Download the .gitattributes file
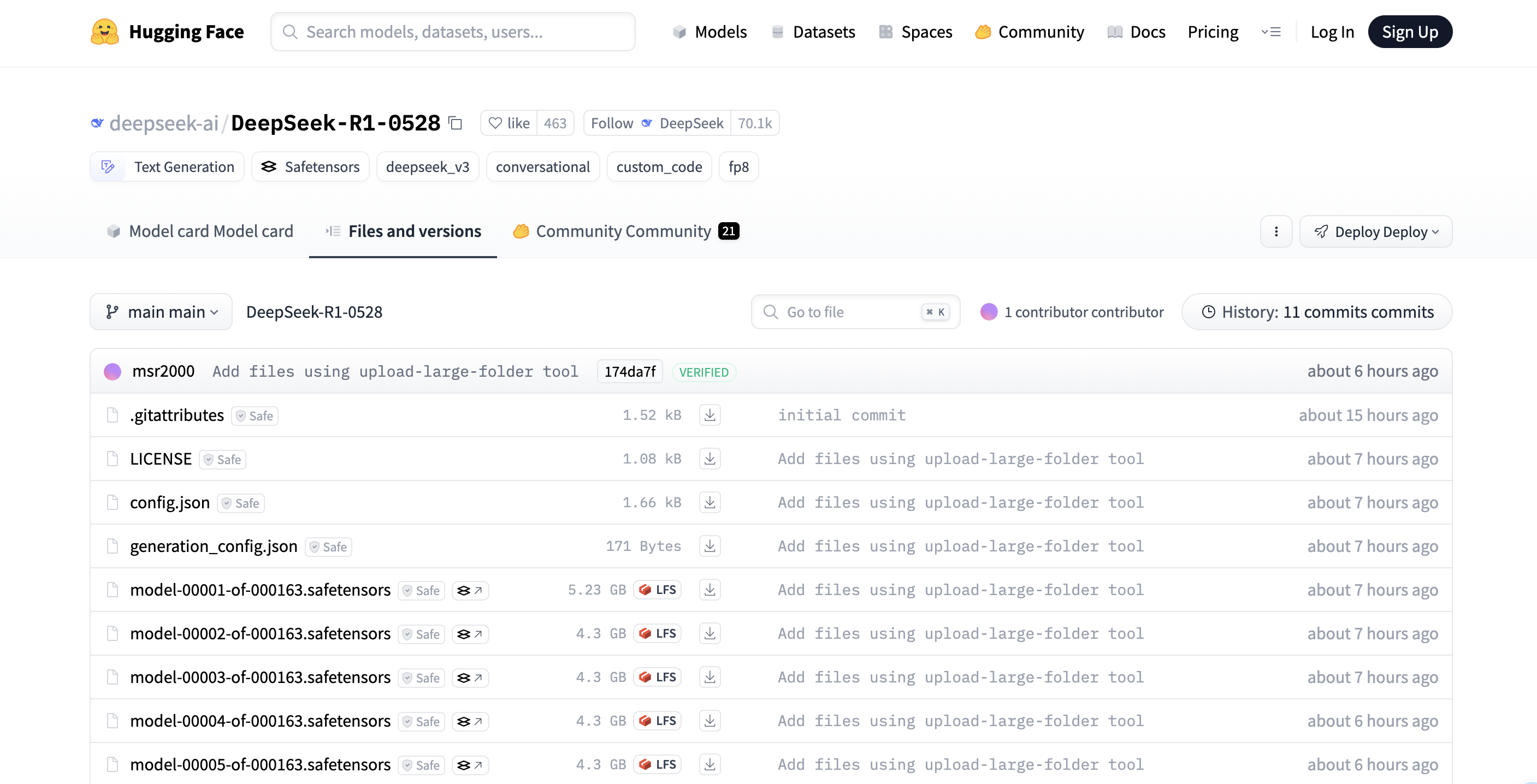Screen dimensions: 1537x784 click(710, 415)
